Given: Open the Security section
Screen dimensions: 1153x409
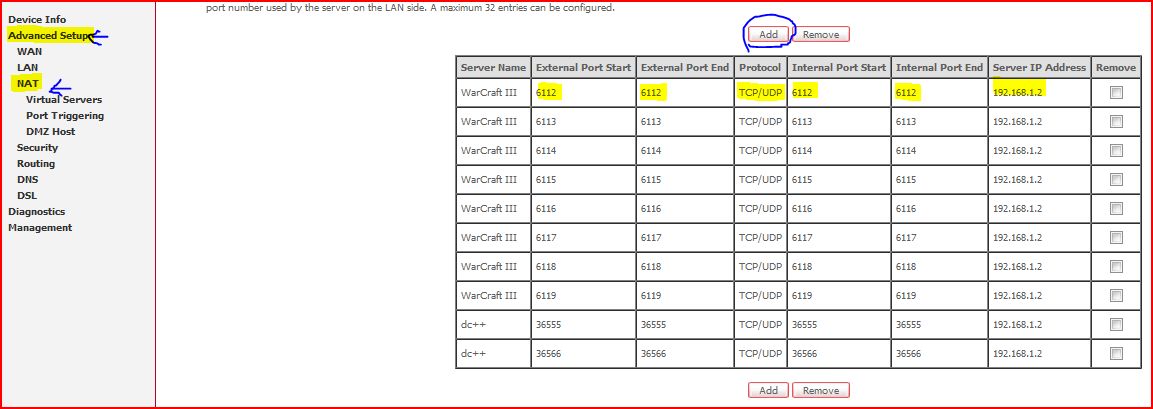Looking at the screenshot, I should pos(38,148).
